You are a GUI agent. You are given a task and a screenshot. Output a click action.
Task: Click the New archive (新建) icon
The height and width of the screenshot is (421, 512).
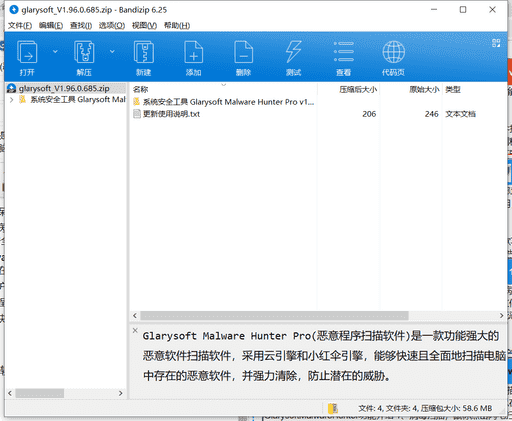pyautogui.click(x=144, y=52)
